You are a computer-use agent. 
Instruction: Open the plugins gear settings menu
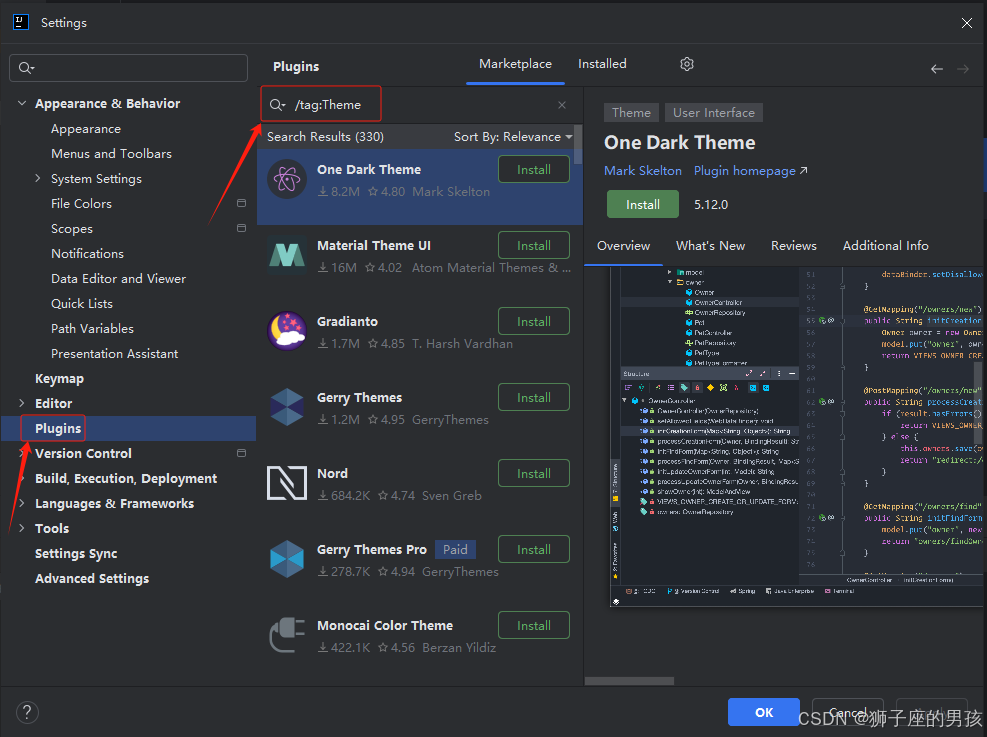click(x=687, y=64)
